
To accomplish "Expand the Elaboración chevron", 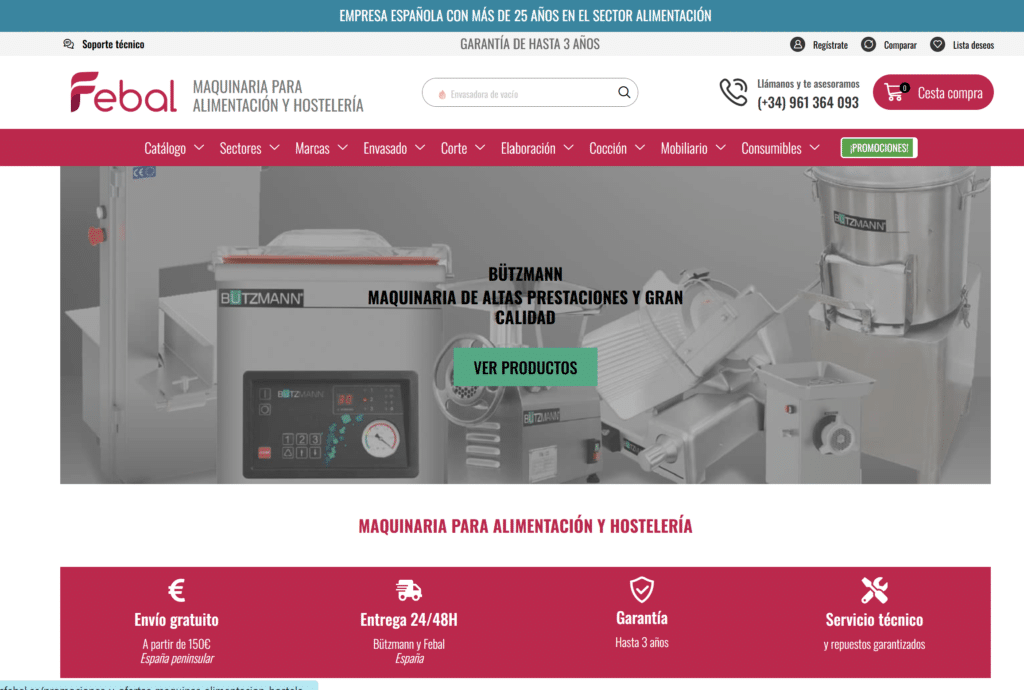I will click(569, 148).
